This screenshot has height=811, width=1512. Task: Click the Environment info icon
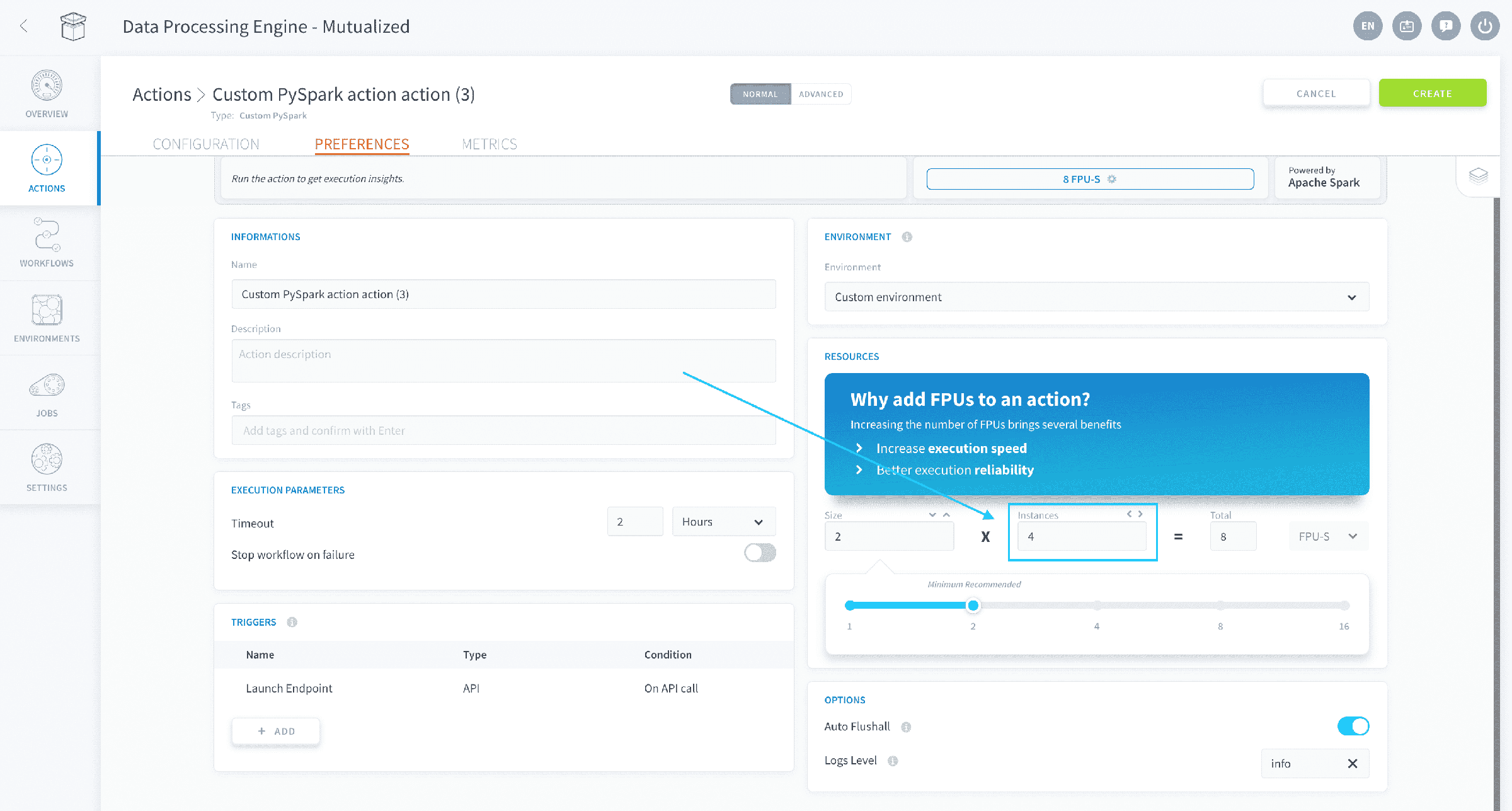tap(907, 237)
